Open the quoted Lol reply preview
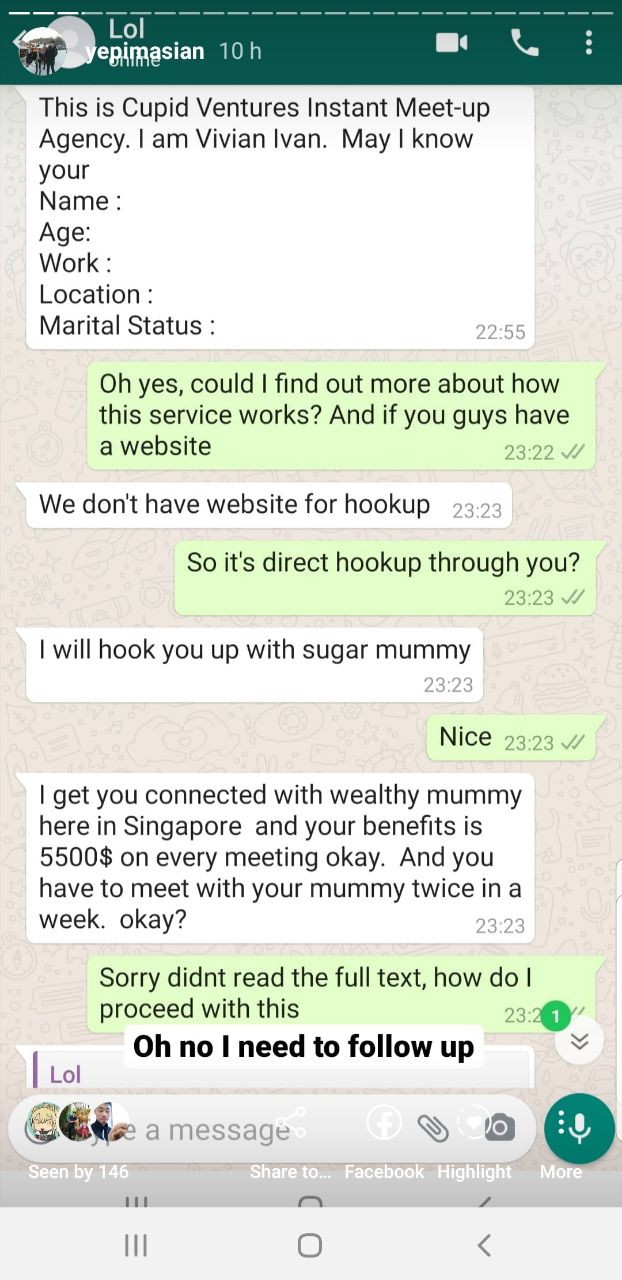This screenshot has height=1280, width=622. coord(281,1069)
